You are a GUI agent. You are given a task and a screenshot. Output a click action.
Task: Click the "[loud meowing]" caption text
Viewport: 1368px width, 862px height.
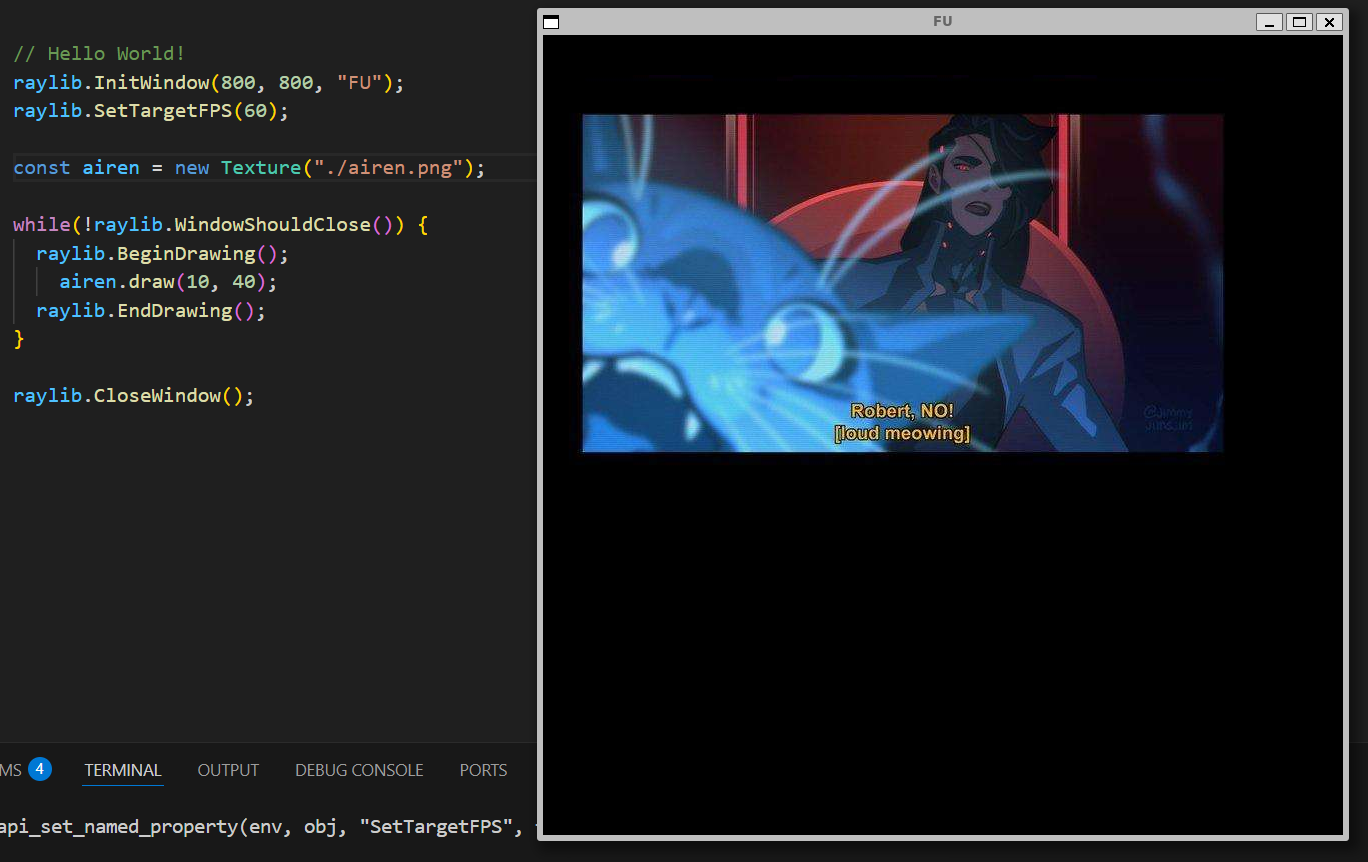[x=902, y=434]
